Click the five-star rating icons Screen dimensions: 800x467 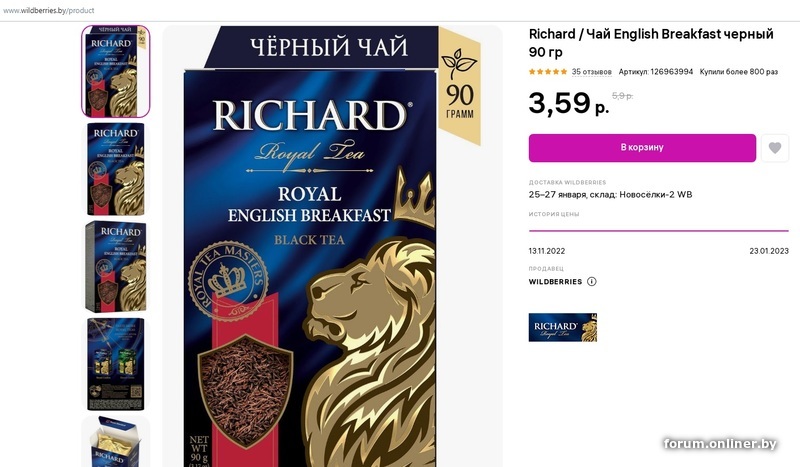pyautogui.click(x=548, y=72)
